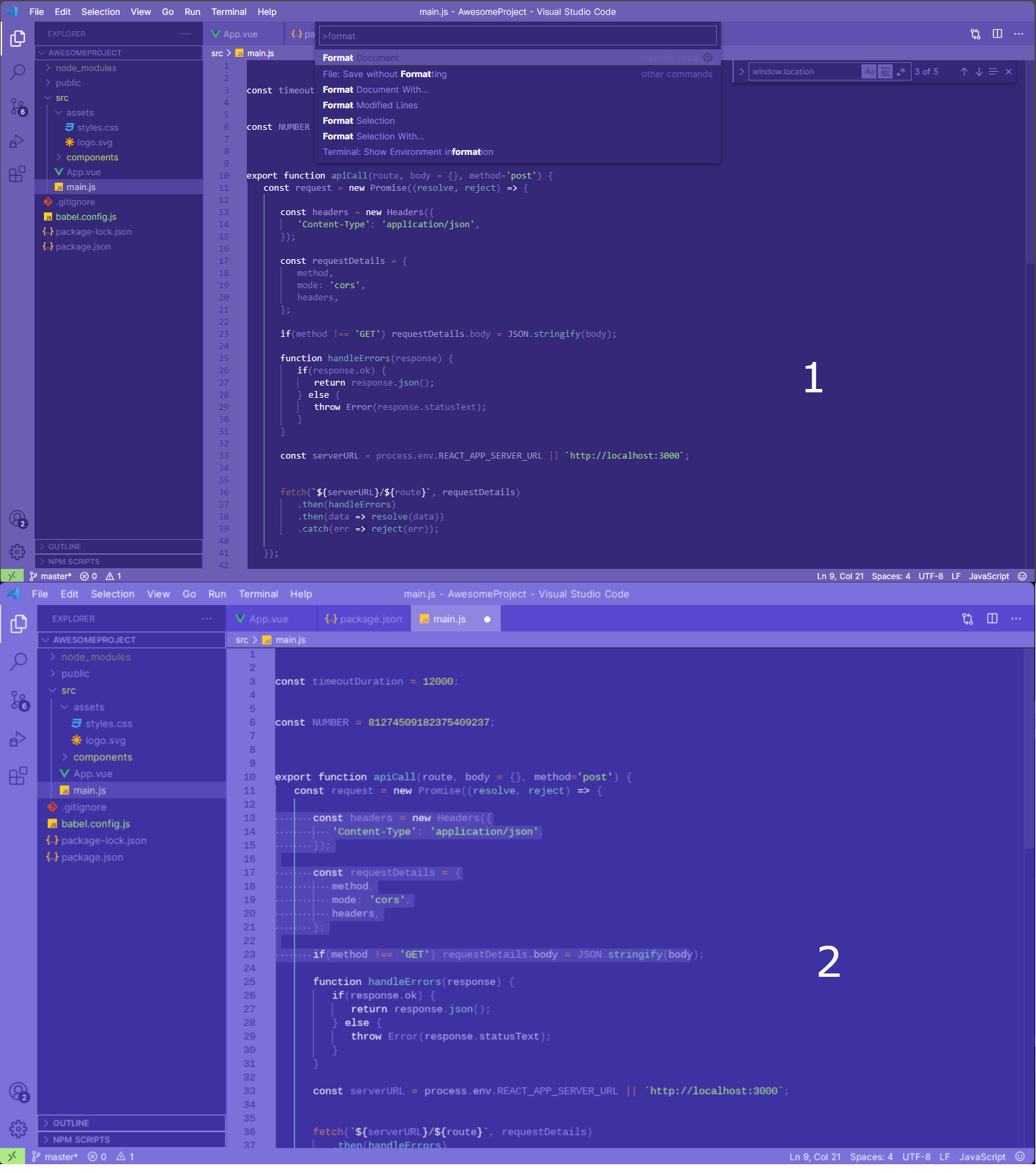Collapse the assets folder in the lower window
This screenshot has width=1036, height=1173.
click(x=132, y=707)
